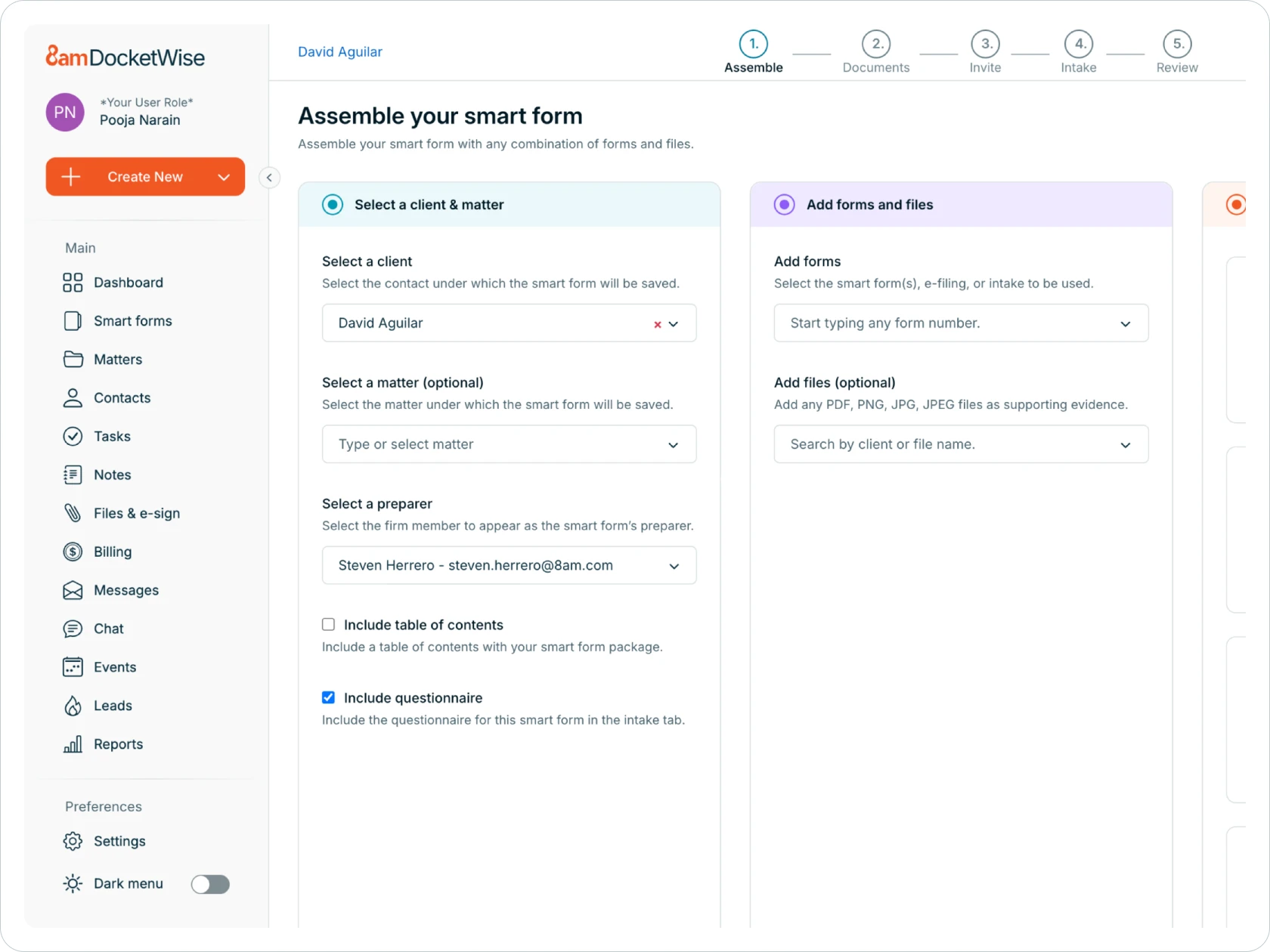
Task: Click the Events calendar icon
Action: coord(73,667)
